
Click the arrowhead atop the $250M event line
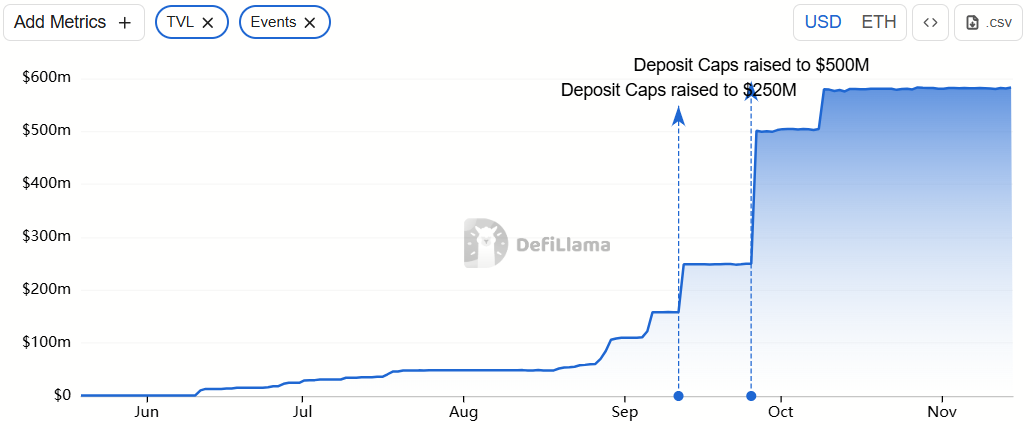pos(678,116)
